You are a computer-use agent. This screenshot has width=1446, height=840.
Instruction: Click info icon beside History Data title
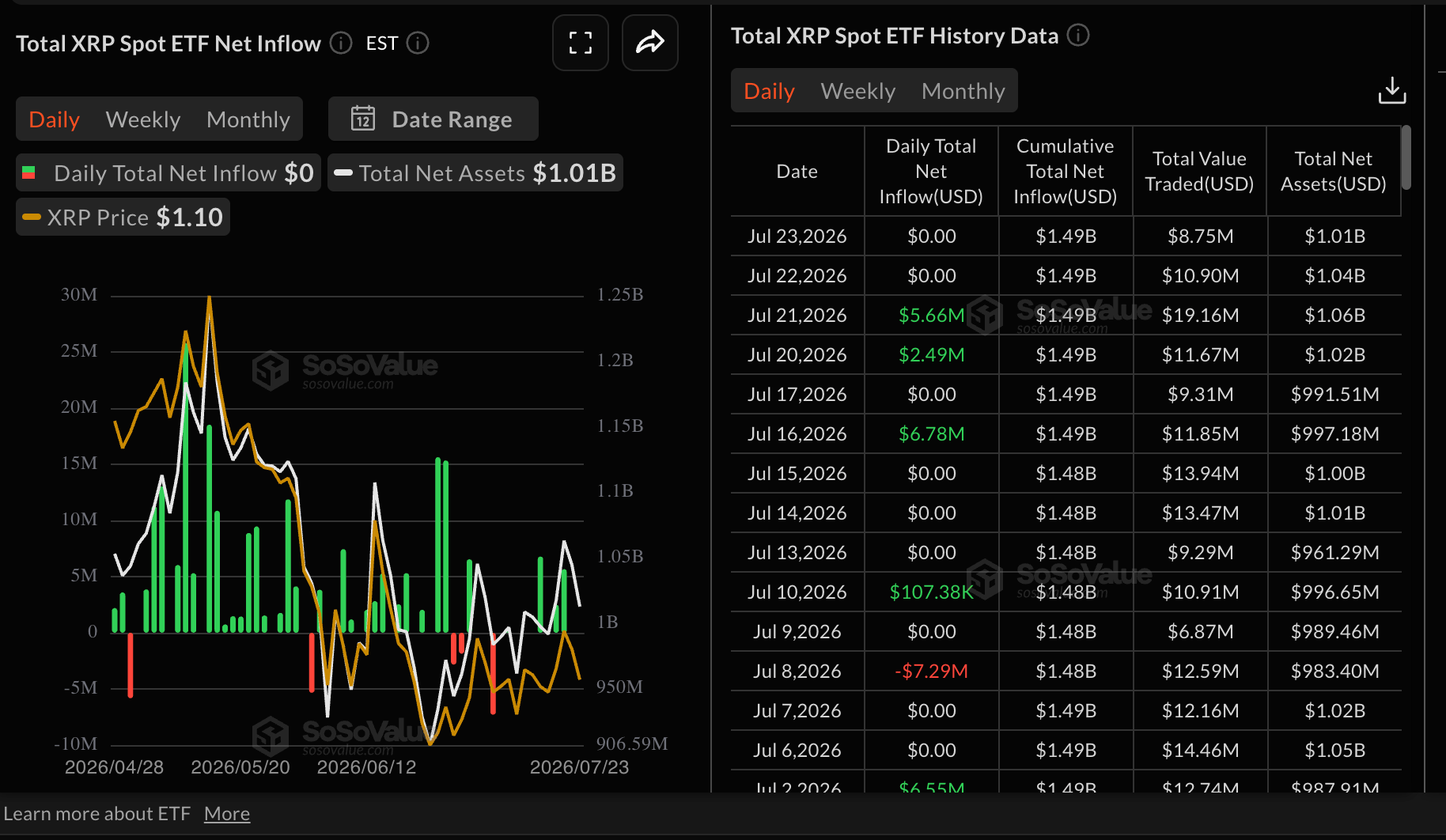[1078, 35]
